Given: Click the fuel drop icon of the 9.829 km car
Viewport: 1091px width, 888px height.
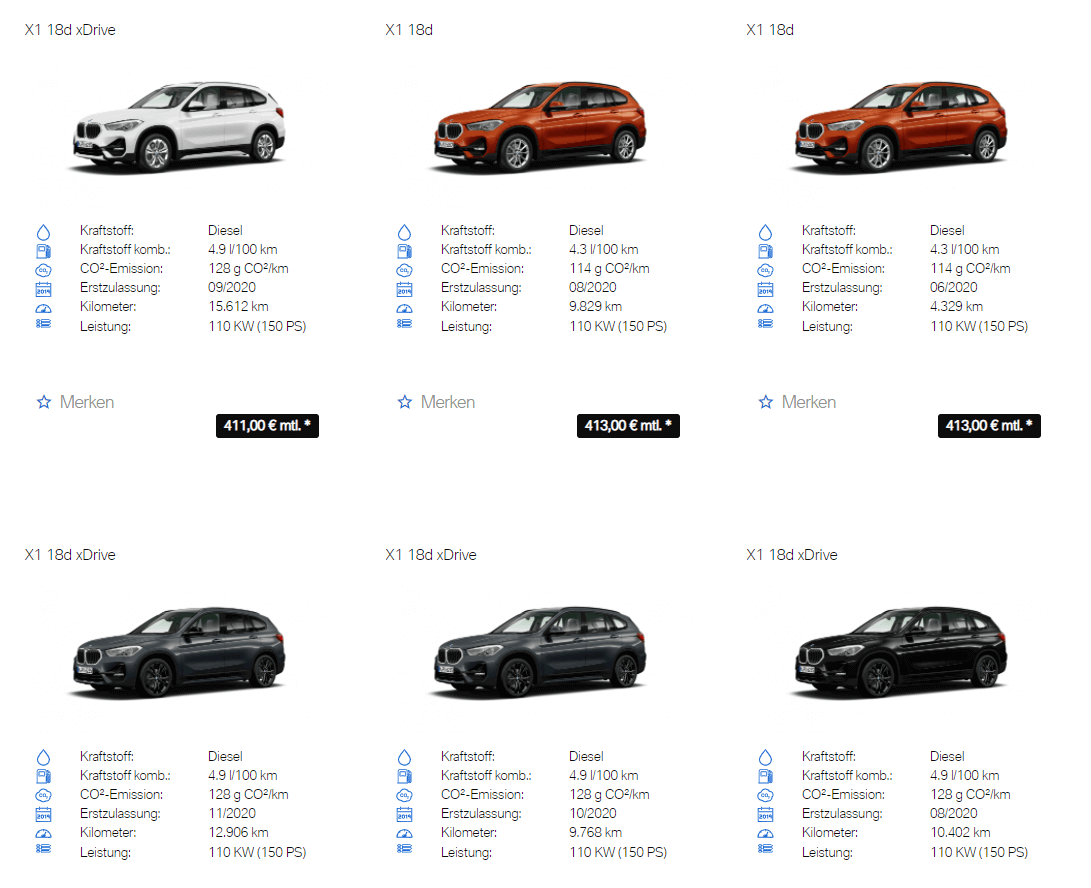Looking at the screenshot, I should (x=404, y=232).
